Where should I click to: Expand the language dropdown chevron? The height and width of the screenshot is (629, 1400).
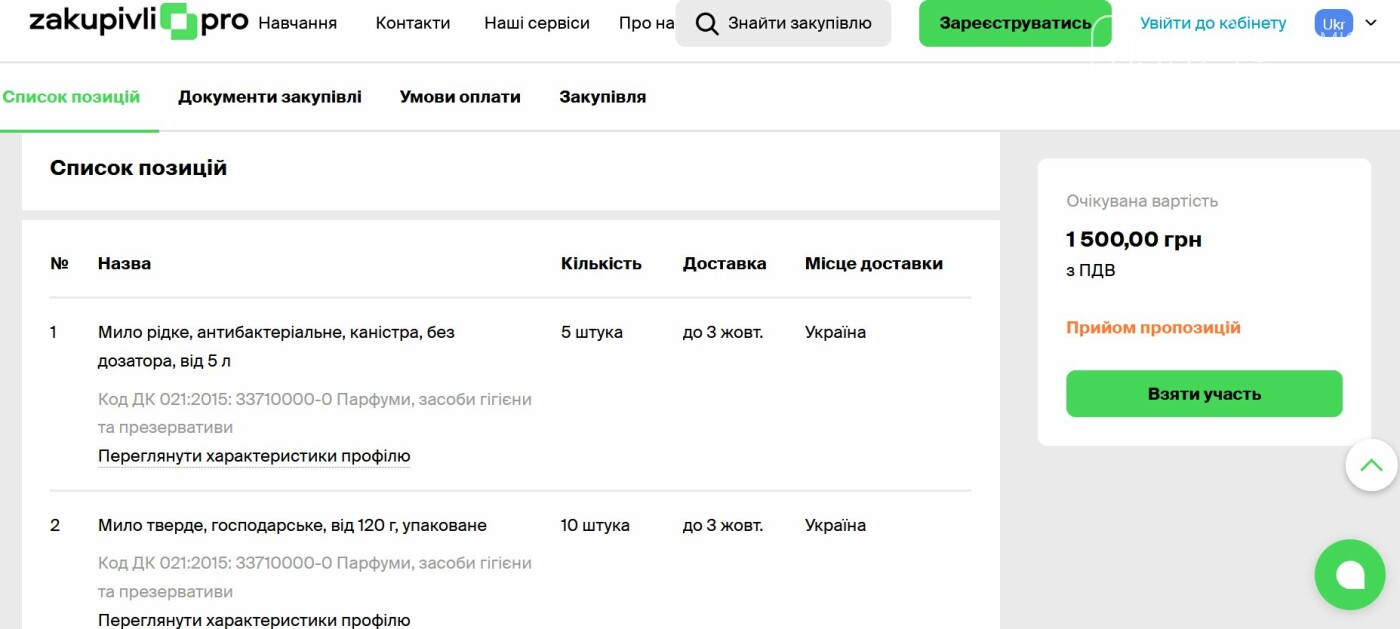tap(1371, 24)
